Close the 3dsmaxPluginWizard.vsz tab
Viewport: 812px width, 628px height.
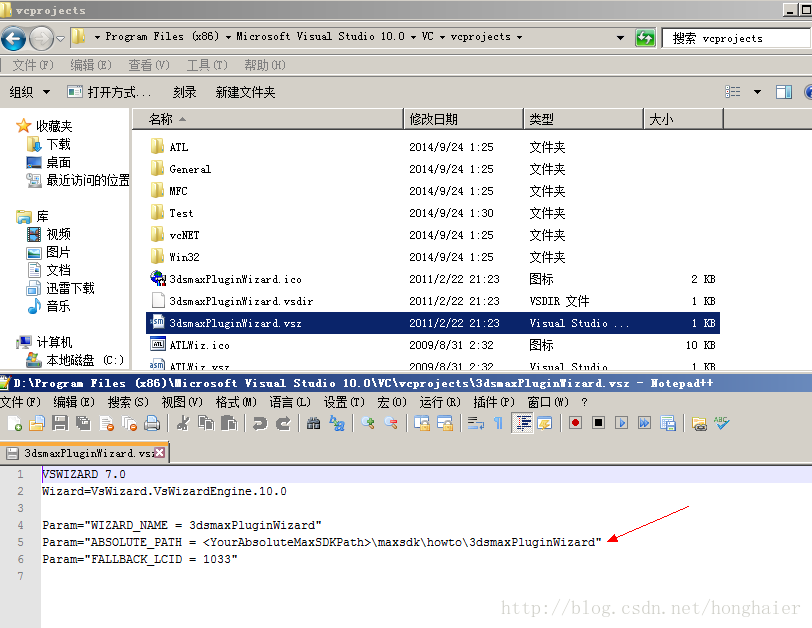pos(160,452)
